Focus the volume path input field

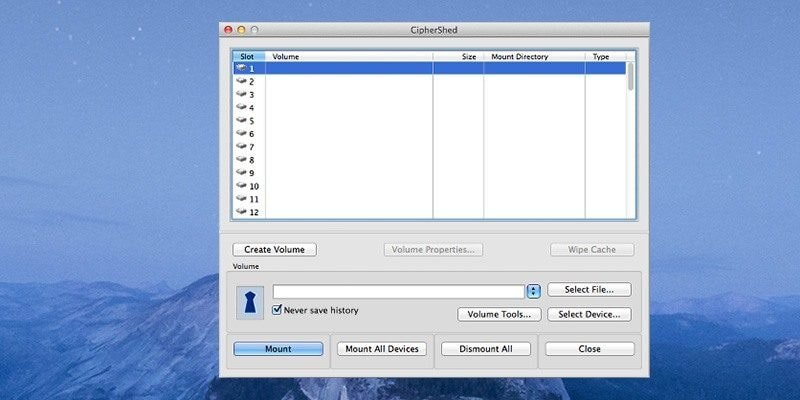[x=398, y=292]
